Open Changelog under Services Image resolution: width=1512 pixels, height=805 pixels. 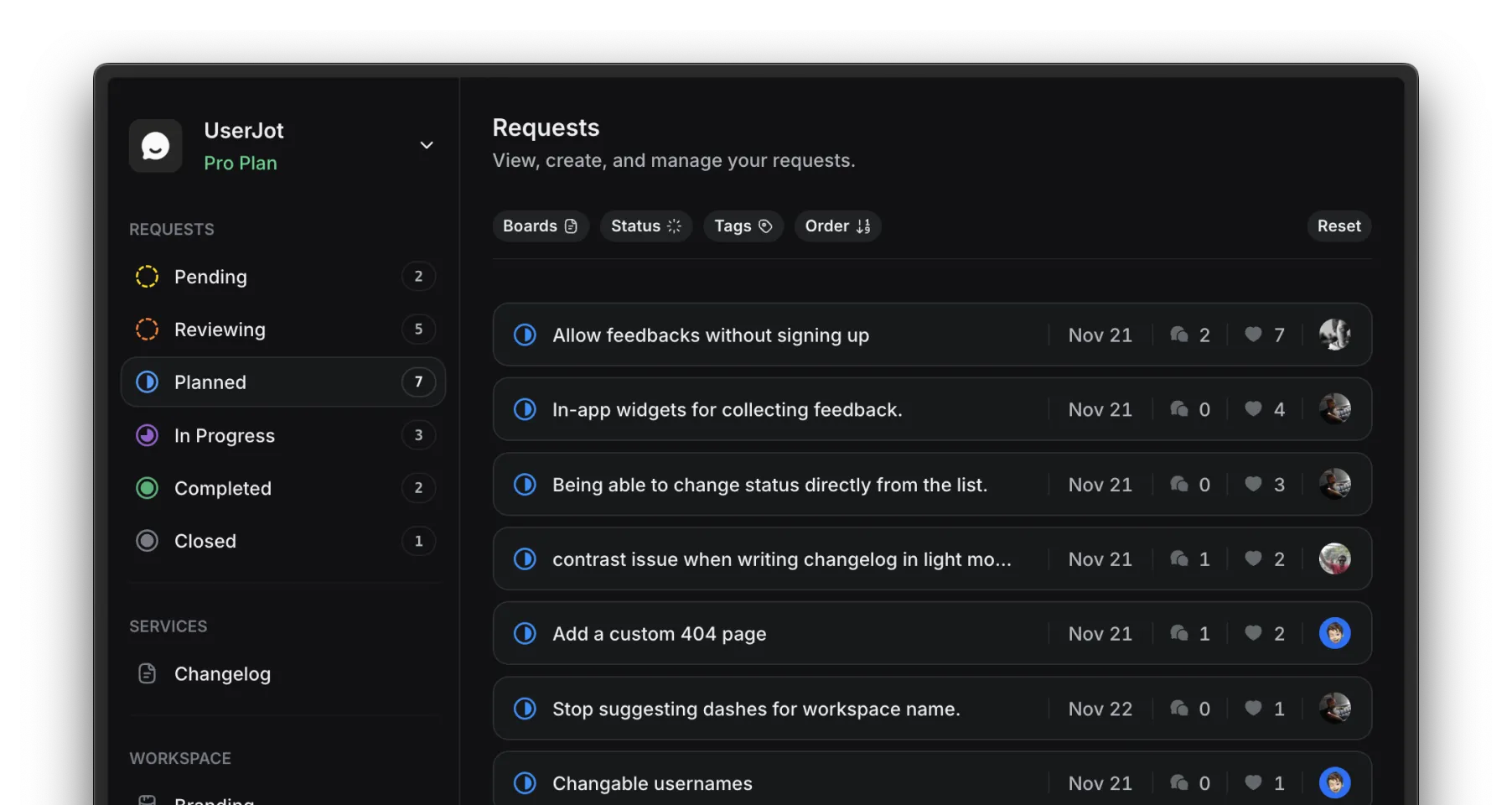tap(283, 674)
